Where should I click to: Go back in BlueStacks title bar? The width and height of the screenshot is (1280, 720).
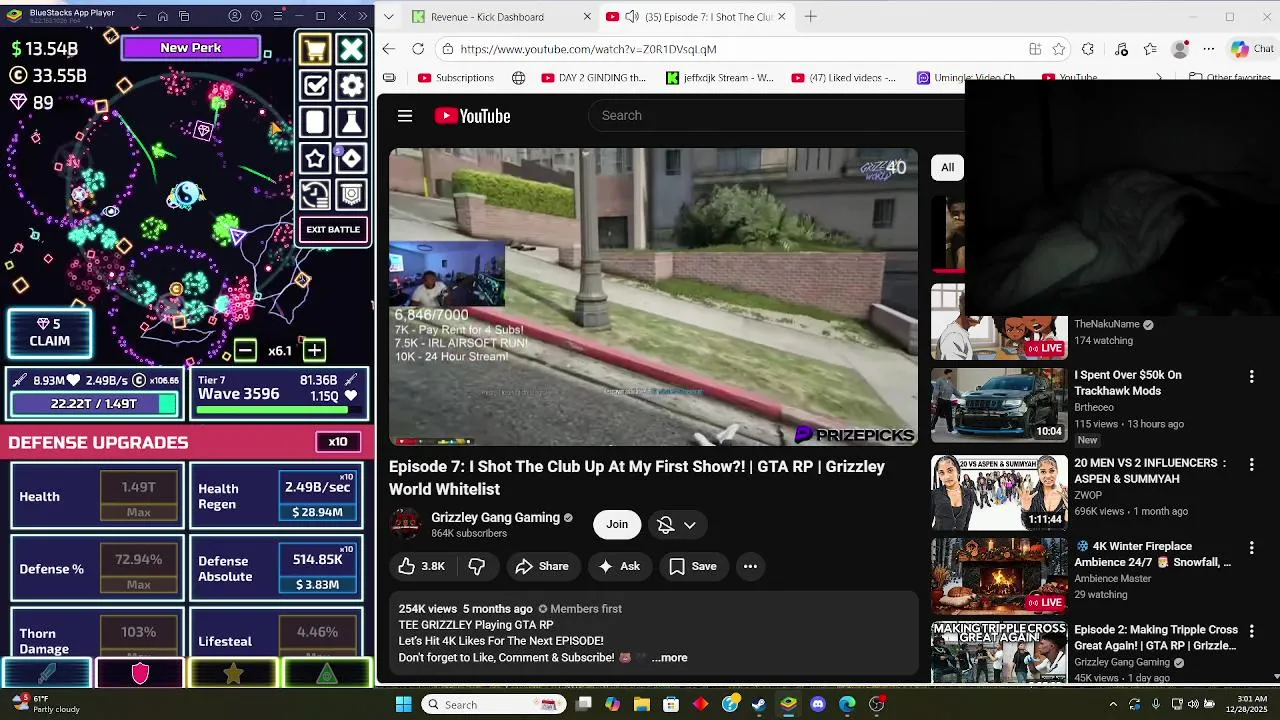(x=141, y=16)
